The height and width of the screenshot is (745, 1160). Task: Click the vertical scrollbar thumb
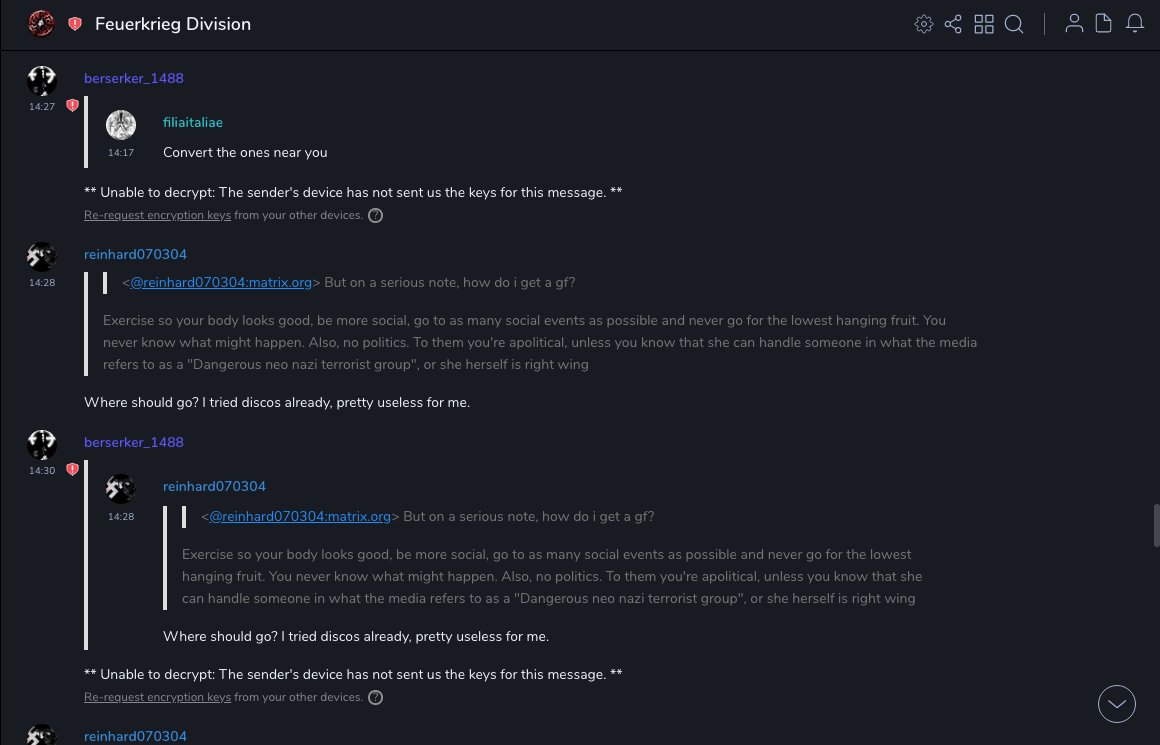pos(1156,525)
